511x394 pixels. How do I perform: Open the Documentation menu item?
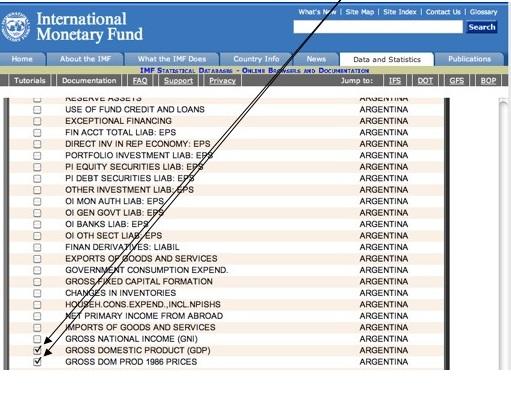(89, 81)
